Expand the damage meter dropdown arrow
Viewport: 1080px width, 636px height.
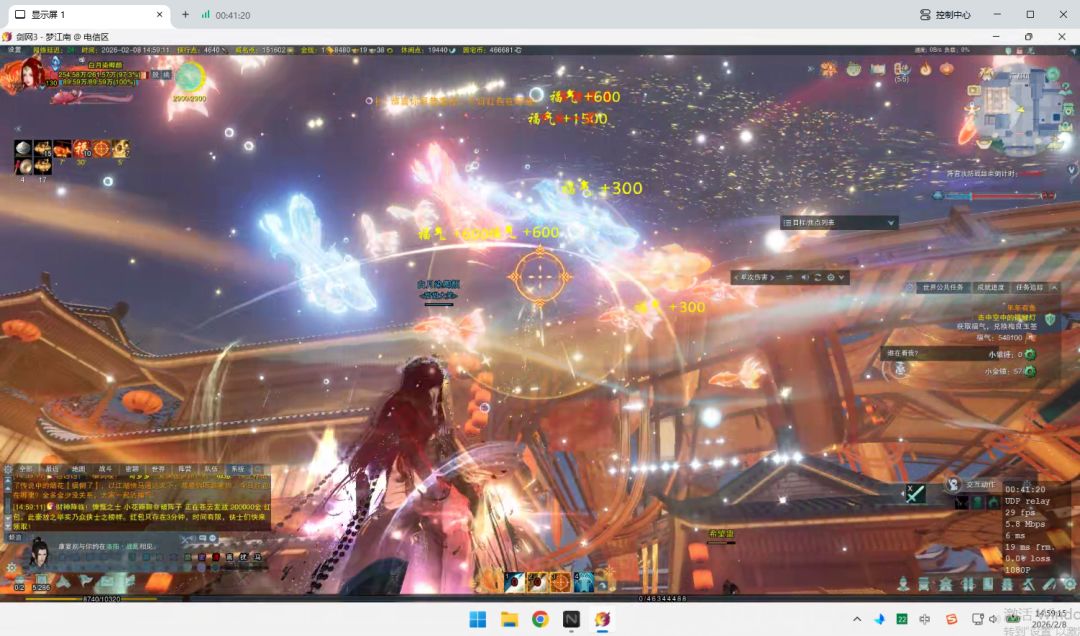click(x=841, y=277)
